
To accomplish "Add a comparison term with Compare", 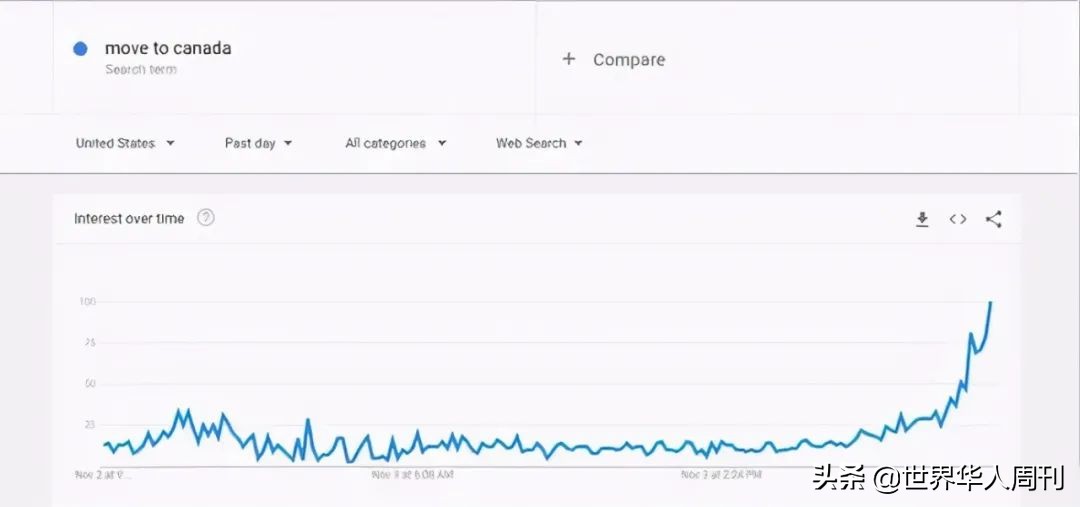I will coord(614,60).
